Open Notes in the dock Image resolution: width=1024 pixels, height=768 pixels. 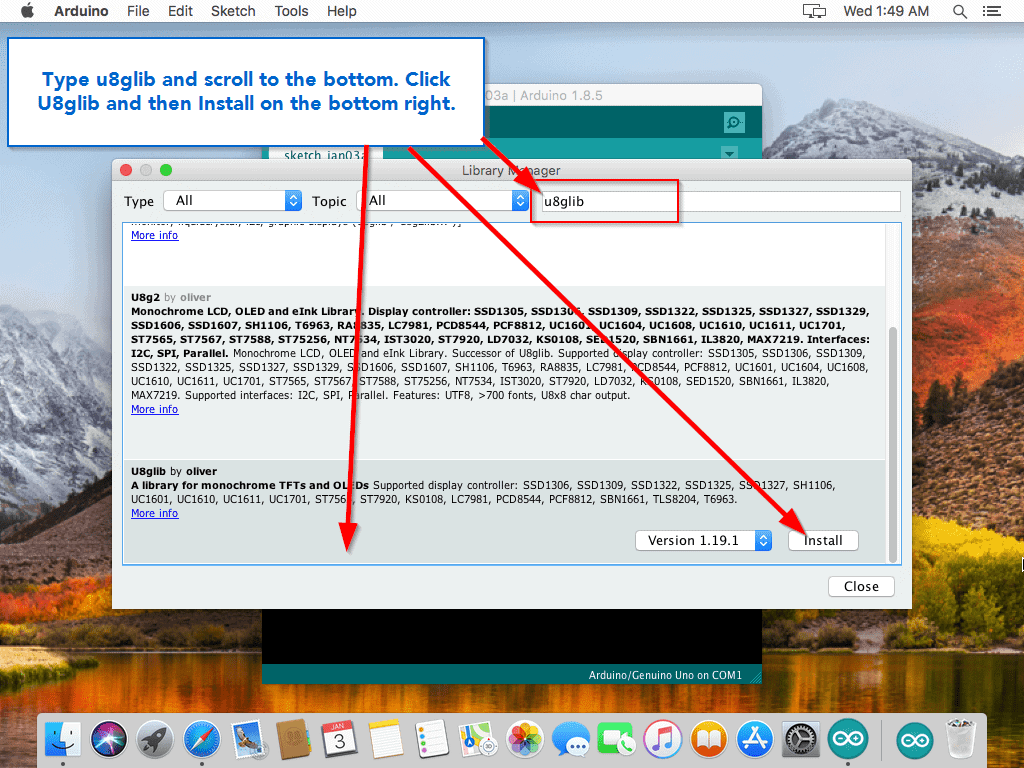385,740
